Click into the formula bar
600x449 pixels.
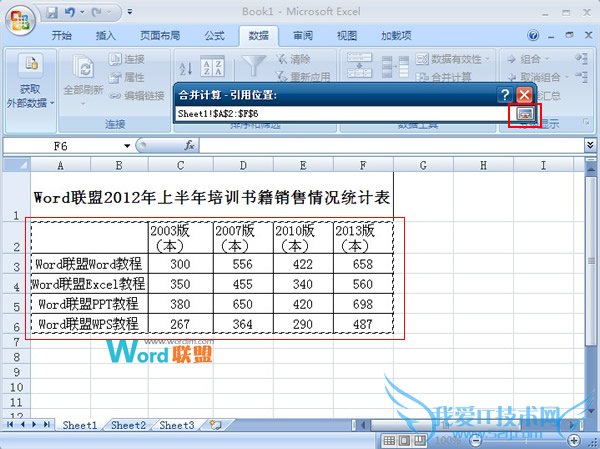click(391, 146)
